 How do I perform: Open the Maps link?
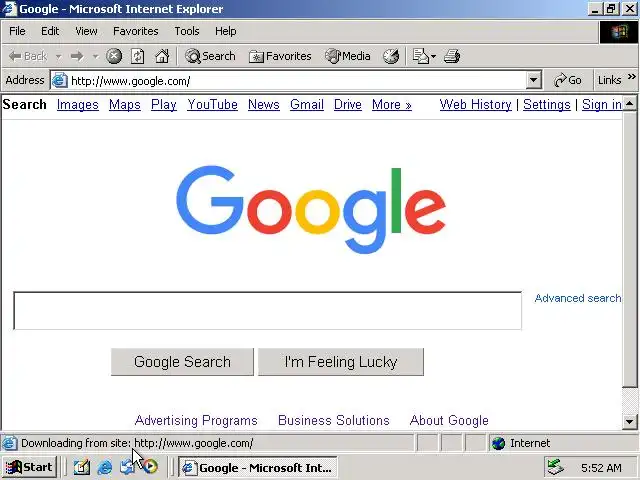point(124,105)
